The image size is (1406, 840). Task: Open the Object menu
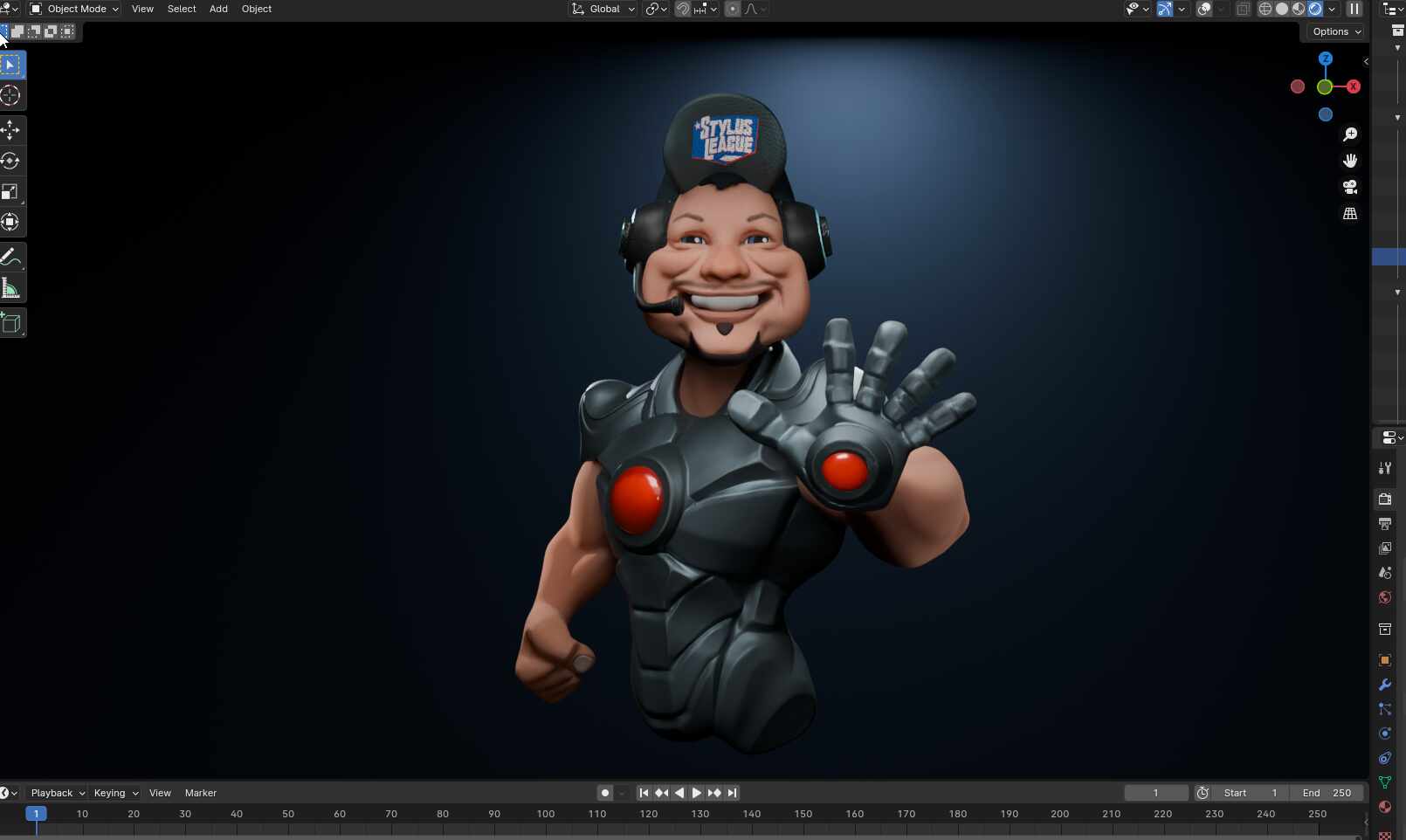click(x=257, y=9)
